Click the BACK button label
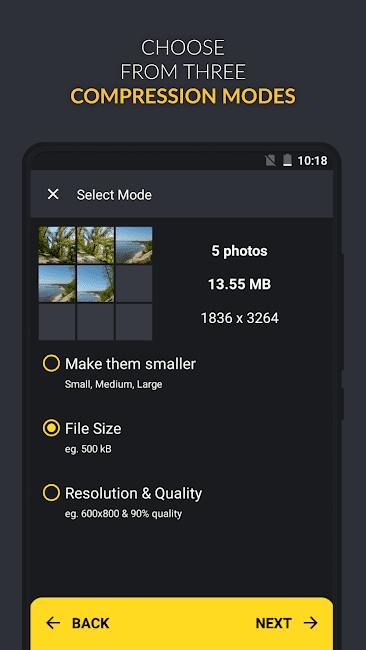This screenshot has width=366, height=650. point(90,623)
